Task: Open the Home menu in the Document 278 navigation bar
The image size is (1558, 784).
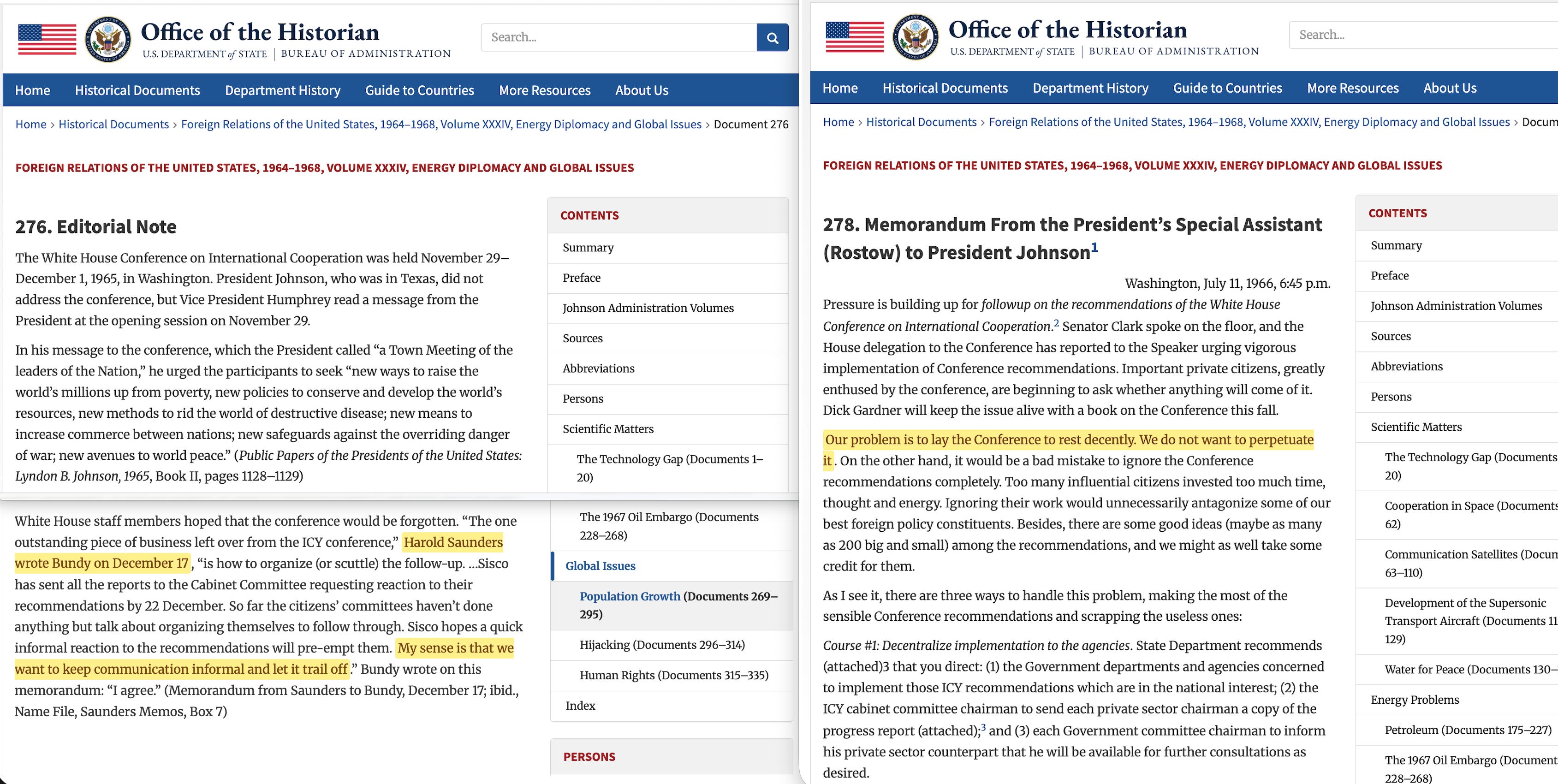Action: point(840,88)
